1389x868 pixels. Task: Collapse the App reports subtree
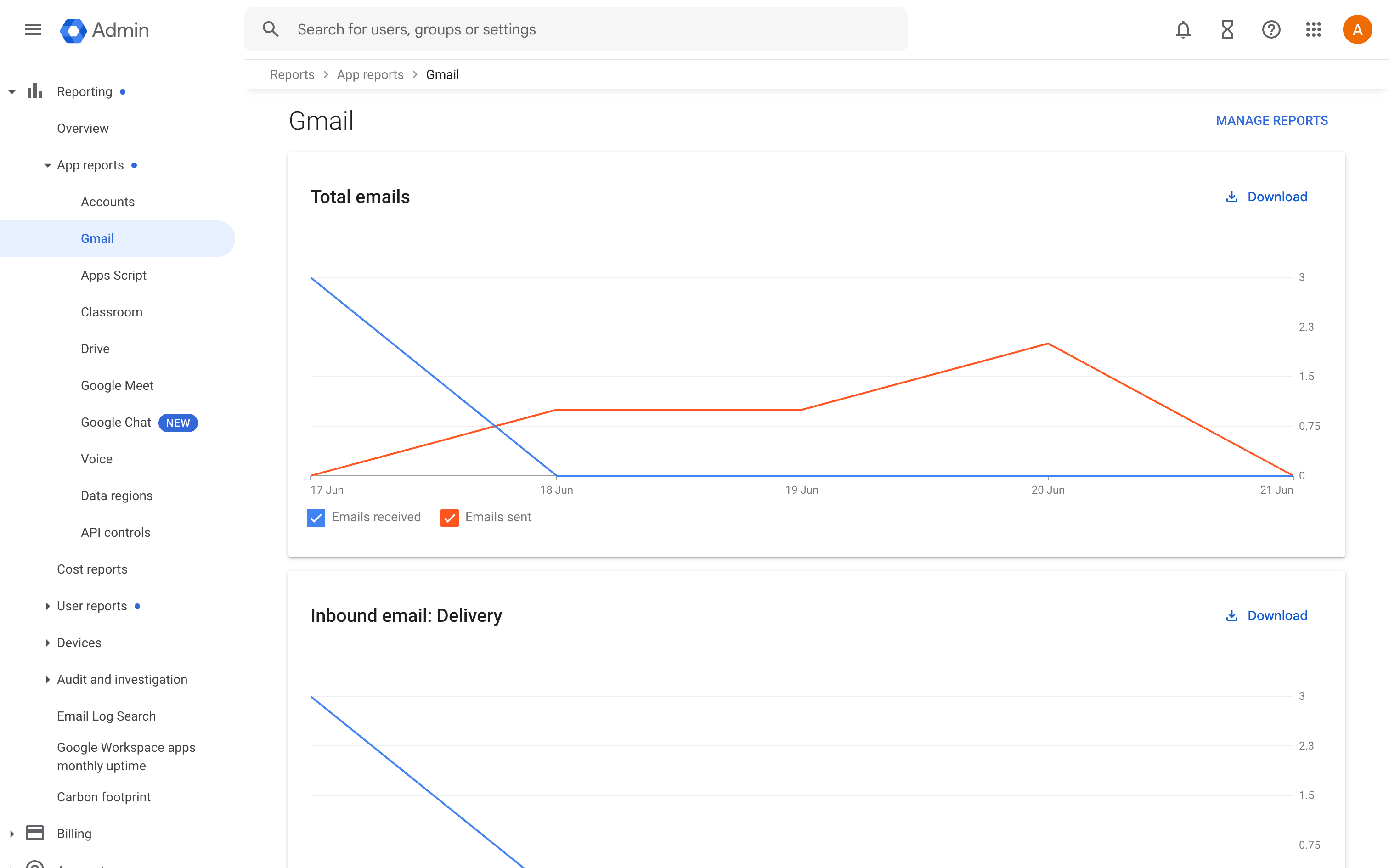click(x=48, y=165)
